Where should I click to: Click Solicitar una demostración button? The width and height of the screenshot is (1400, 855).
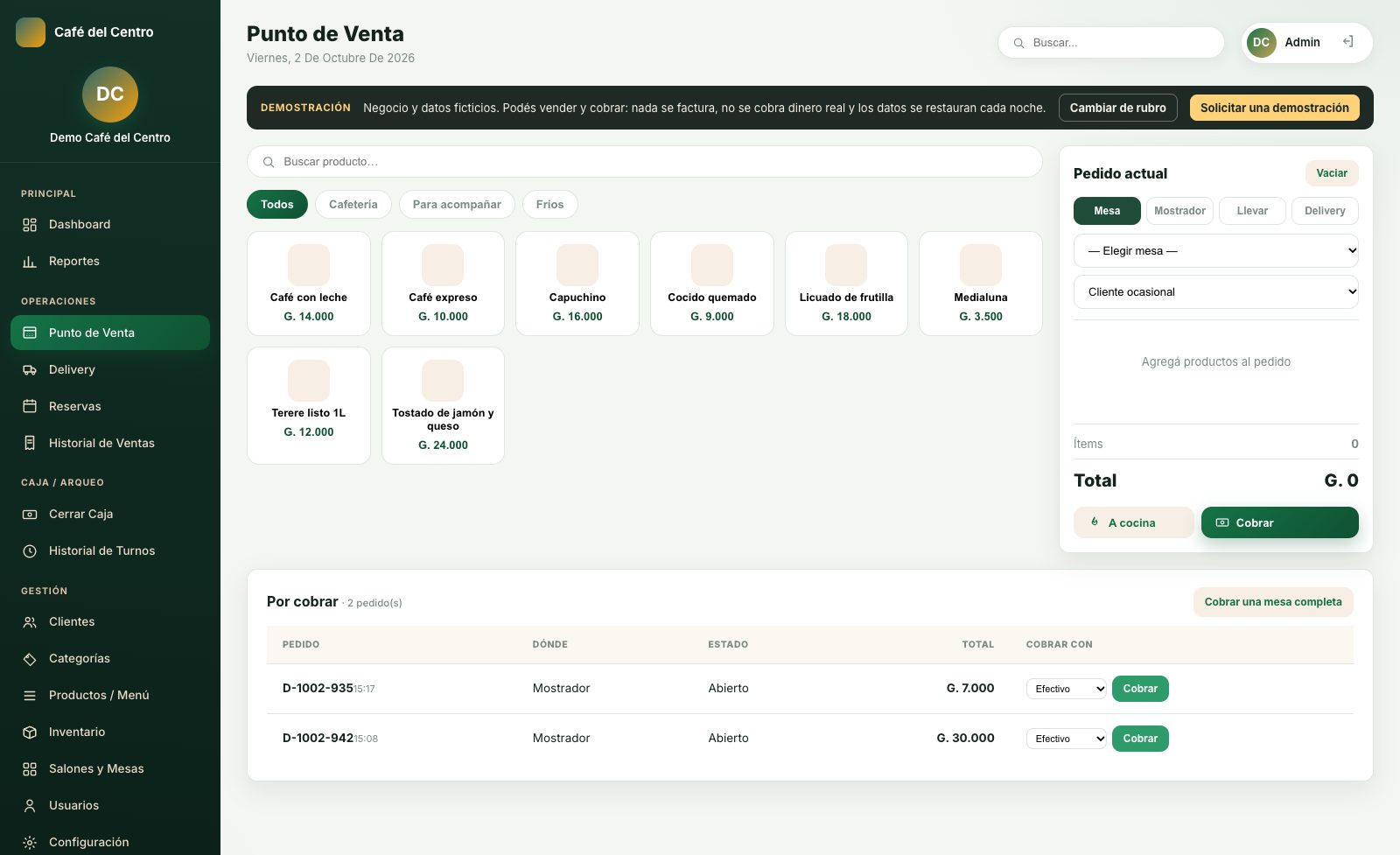(1275, 108)
